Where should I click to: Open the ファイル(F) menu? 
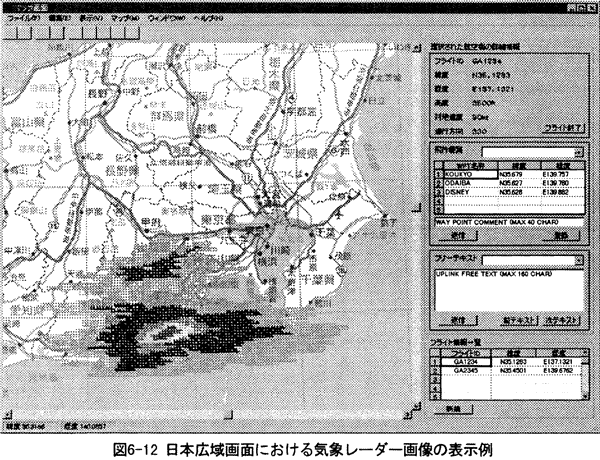[23, 18]
